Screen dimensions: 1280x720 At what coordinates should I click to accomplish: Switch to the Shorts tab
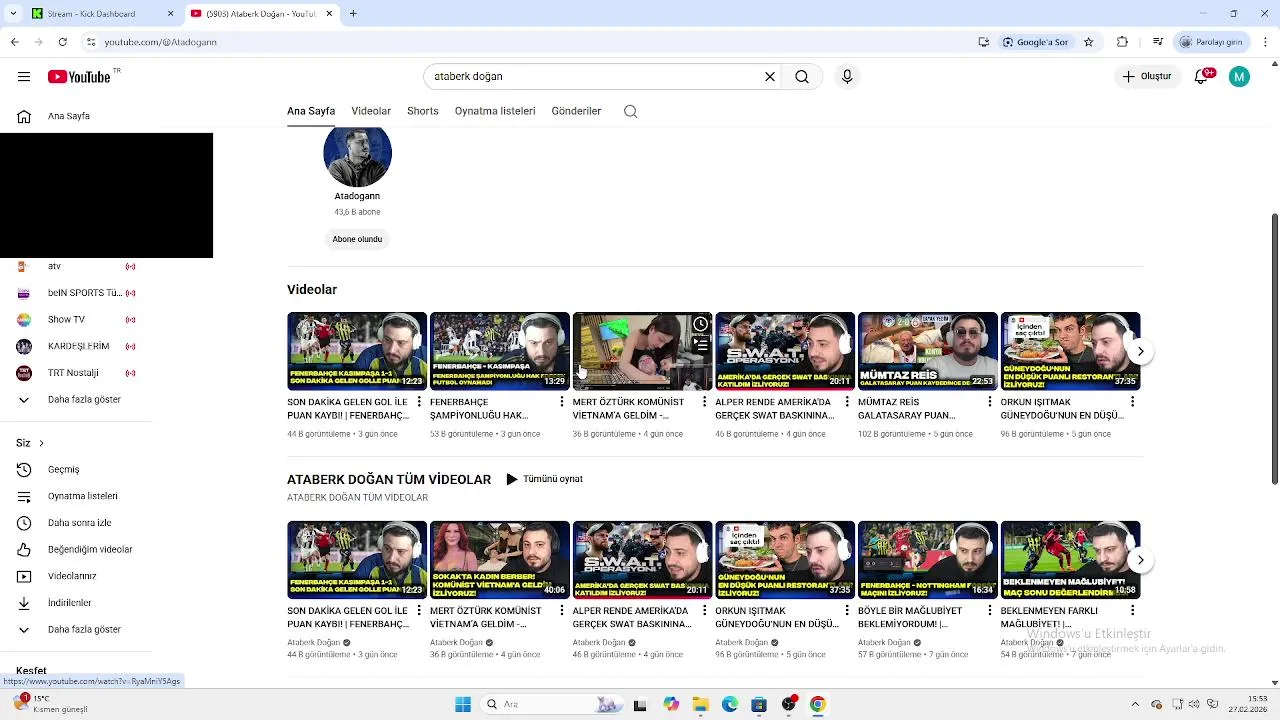pyautogui.click(x=423, y=111)
